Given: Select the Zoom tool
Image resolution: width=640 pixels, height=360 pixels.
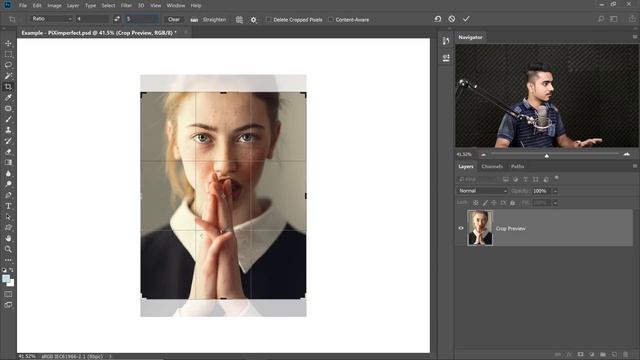Looking at the screenshot, I should (x=8, y=249).
